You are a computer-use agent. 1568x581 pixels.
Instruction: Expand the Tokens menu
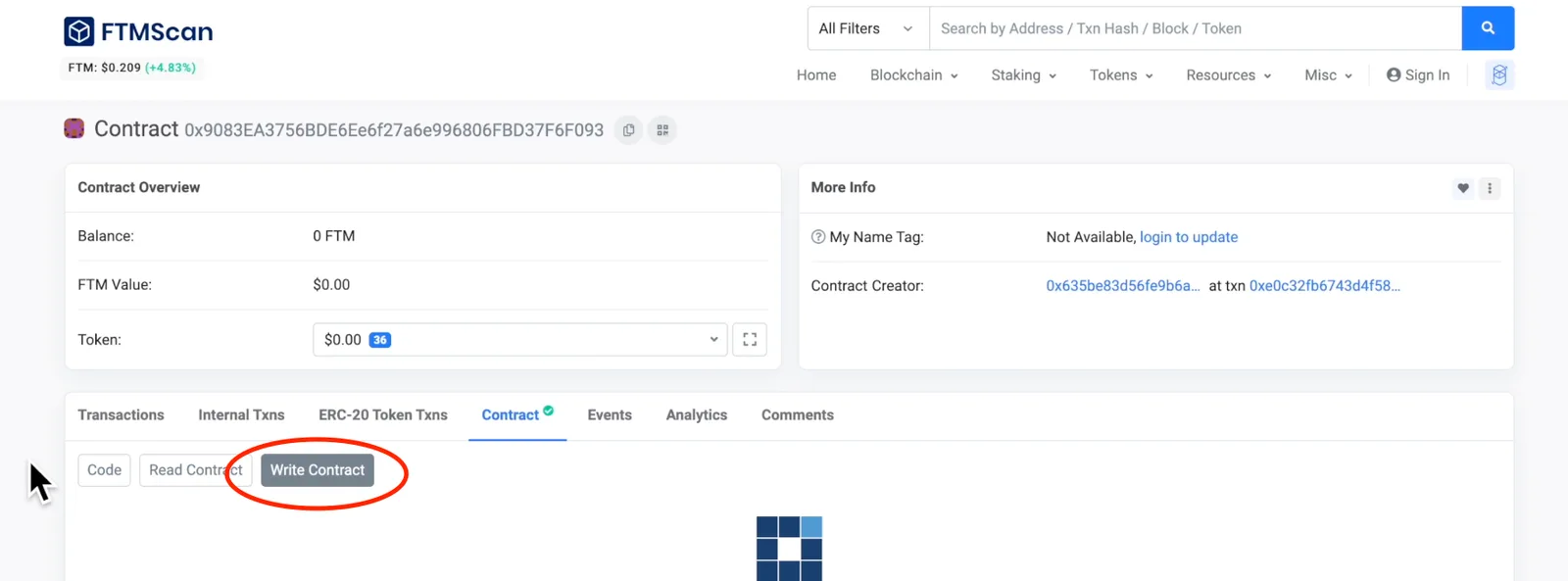pyautogui.click(x=1121, y=75)
